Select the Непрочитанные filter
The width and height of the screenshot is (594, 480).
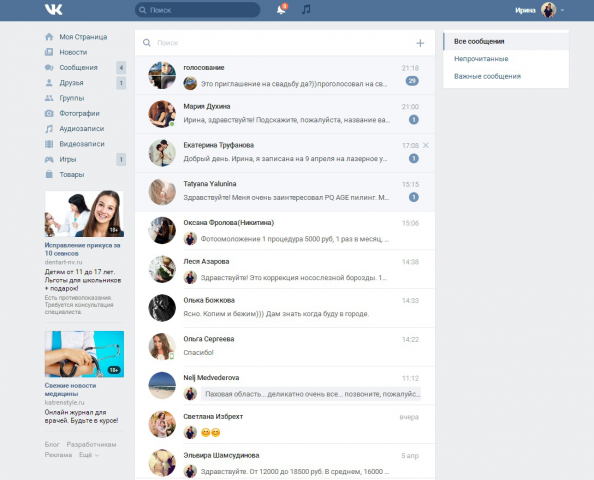pos(506,59)
